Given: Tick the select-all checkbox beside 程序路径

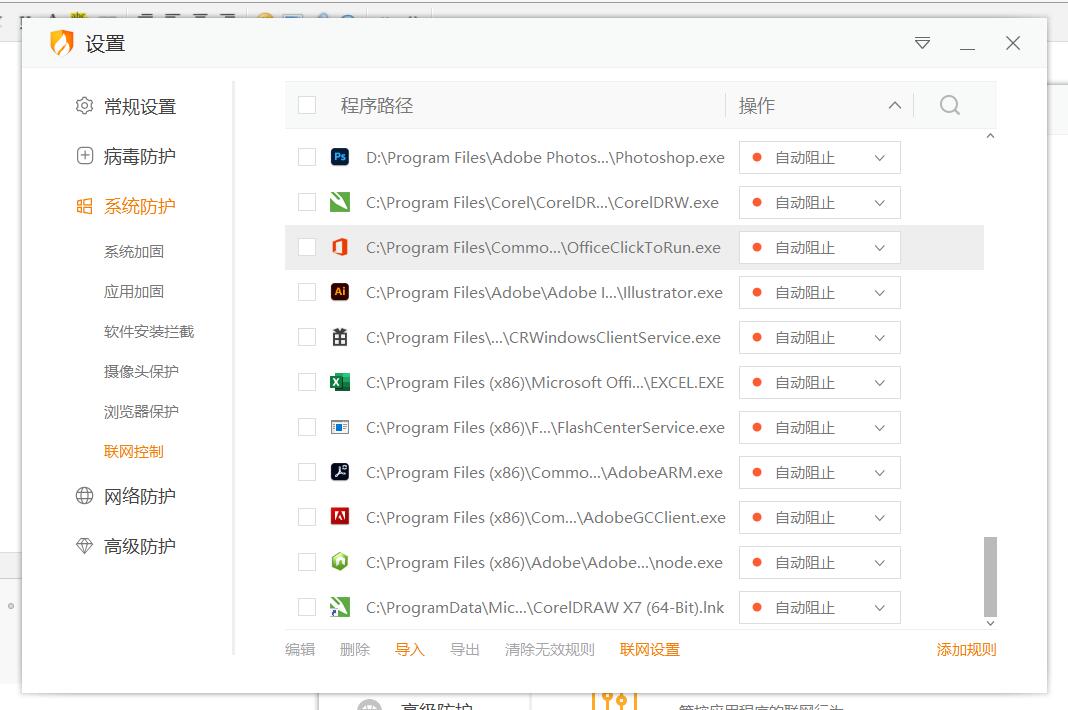Looking at the screenshot, I should (307, 105).
